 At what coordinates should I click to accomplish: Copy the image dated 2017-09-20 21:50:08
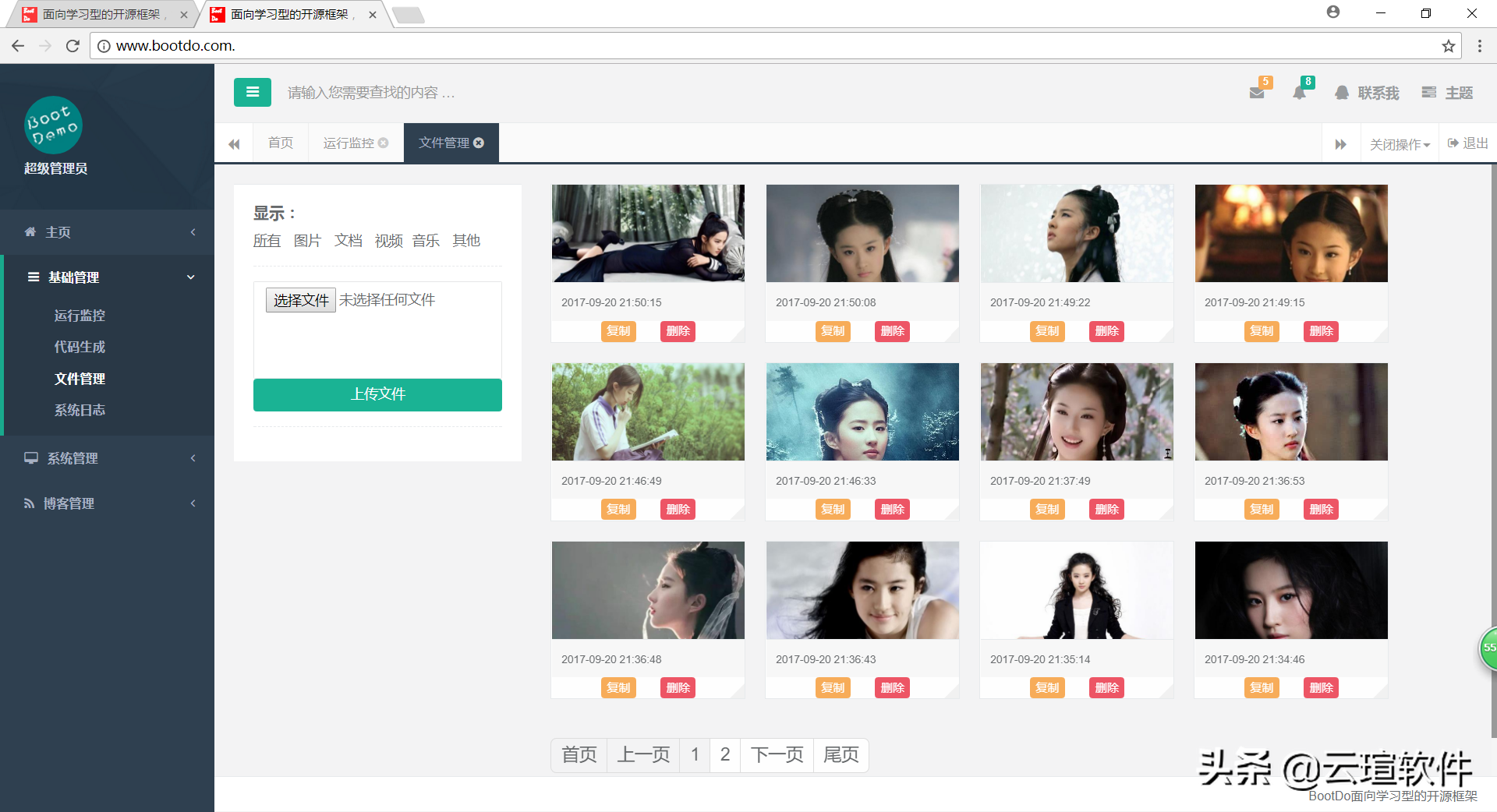pos(833,331)
